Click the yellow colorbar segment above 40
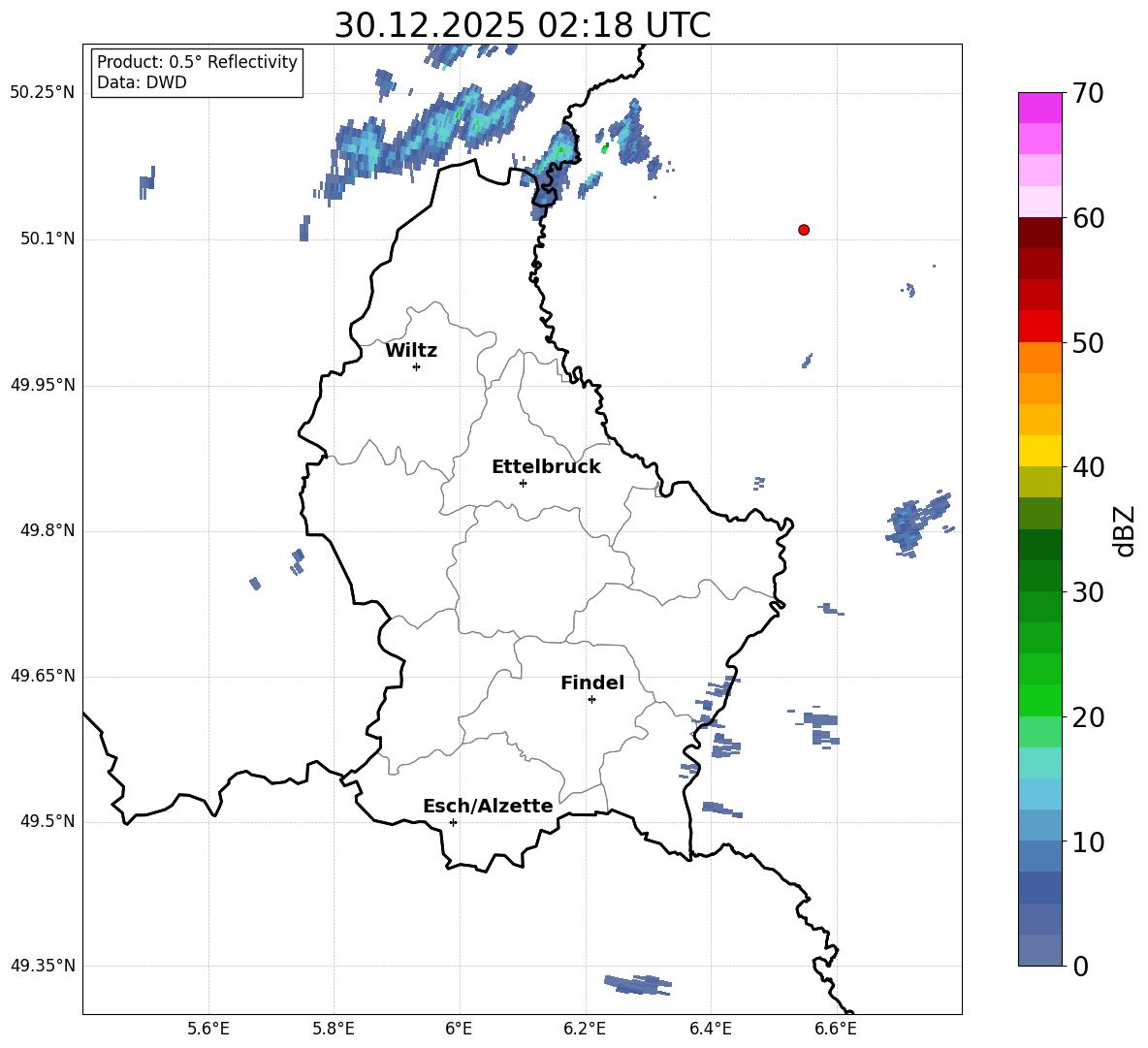This screenshot has width=1148, height=1048. [1040, 451]
